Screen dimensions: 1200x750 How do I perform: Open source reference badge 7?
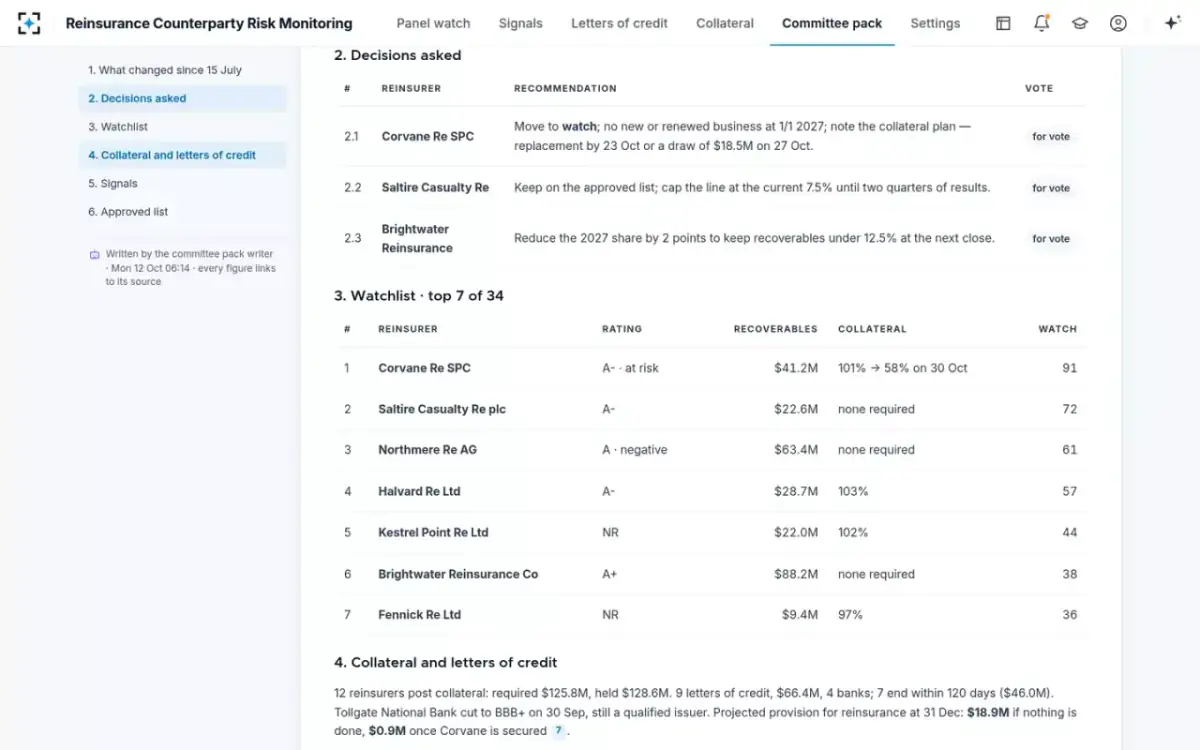[559, 731]
